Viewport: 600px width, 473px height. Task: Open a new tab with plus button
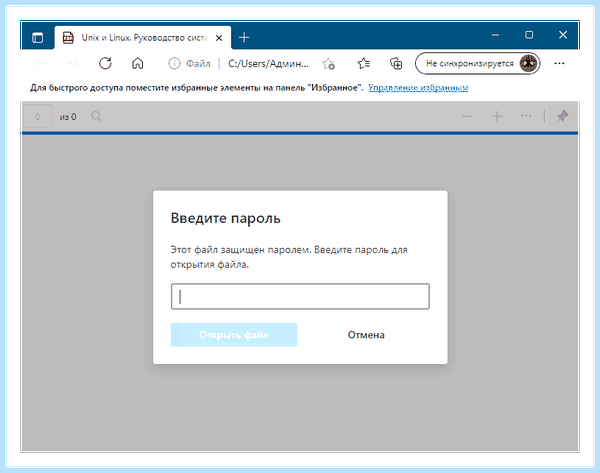coord(244,38)
